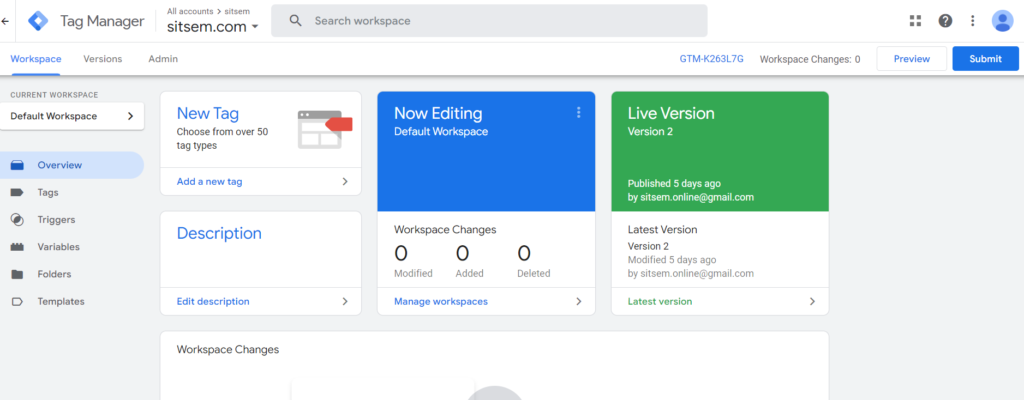Click the Add a new tag link
1024x400 pixels.
[210, 182]
